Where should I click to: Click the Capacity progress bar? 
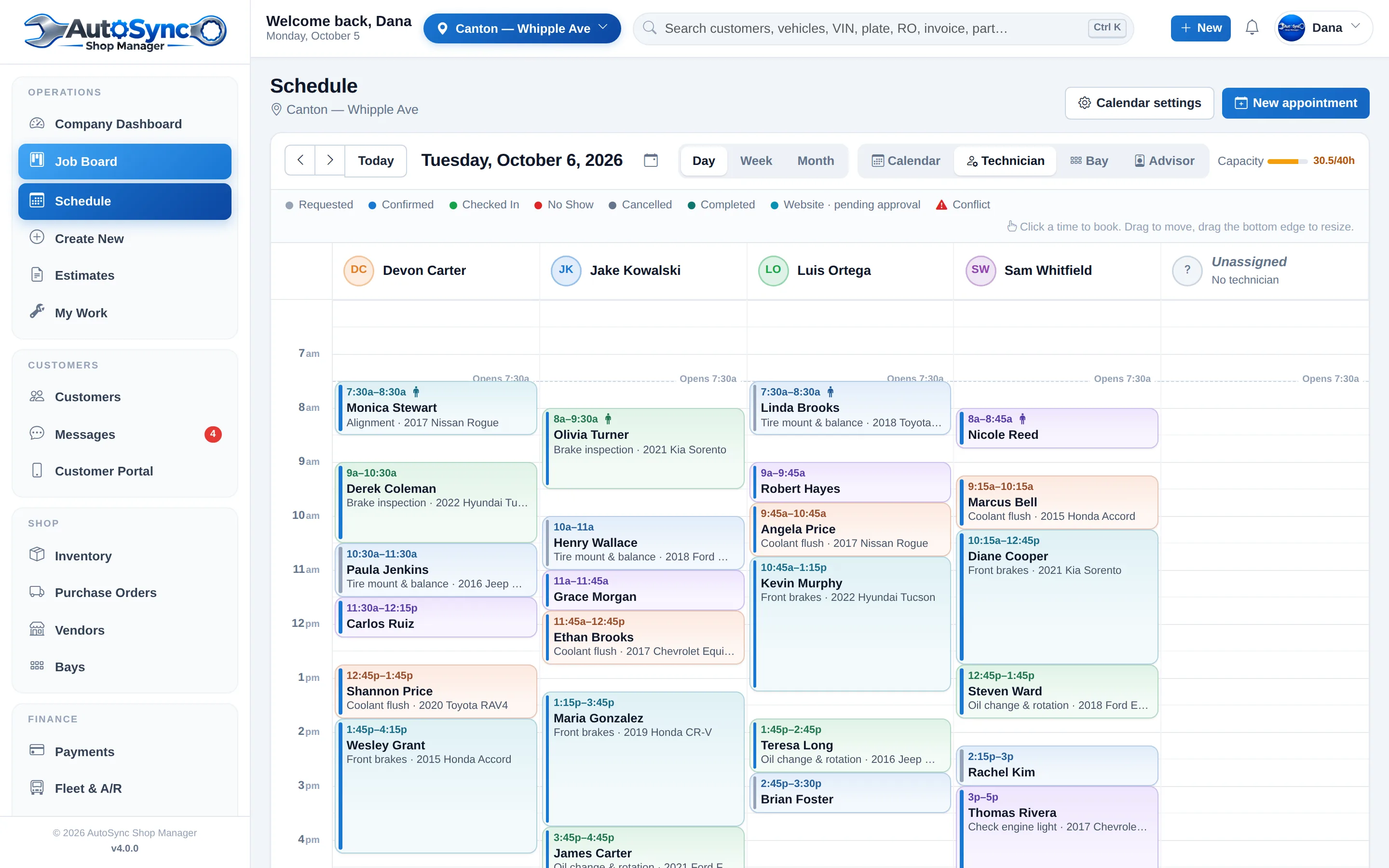click(1287, 162)
